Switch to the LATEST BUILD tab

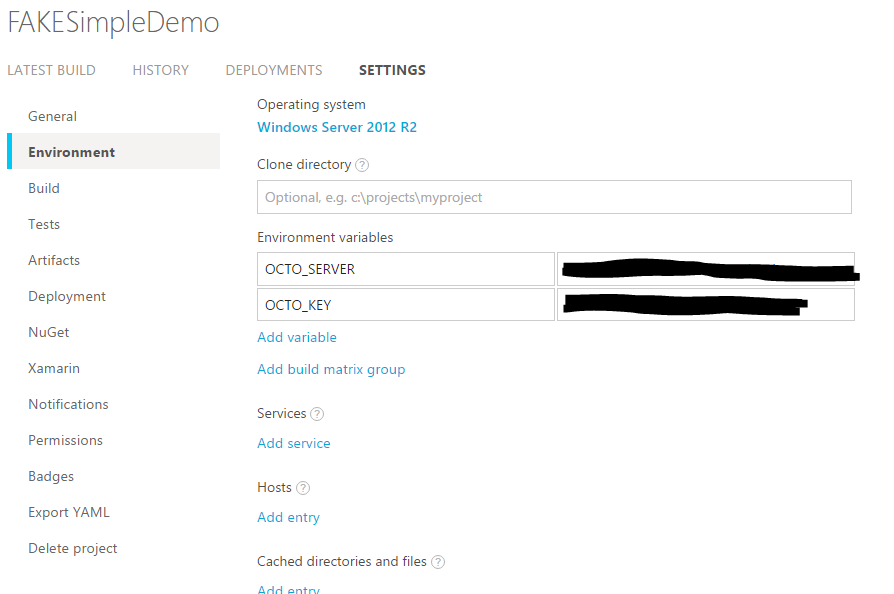click(x=51, y=70)
